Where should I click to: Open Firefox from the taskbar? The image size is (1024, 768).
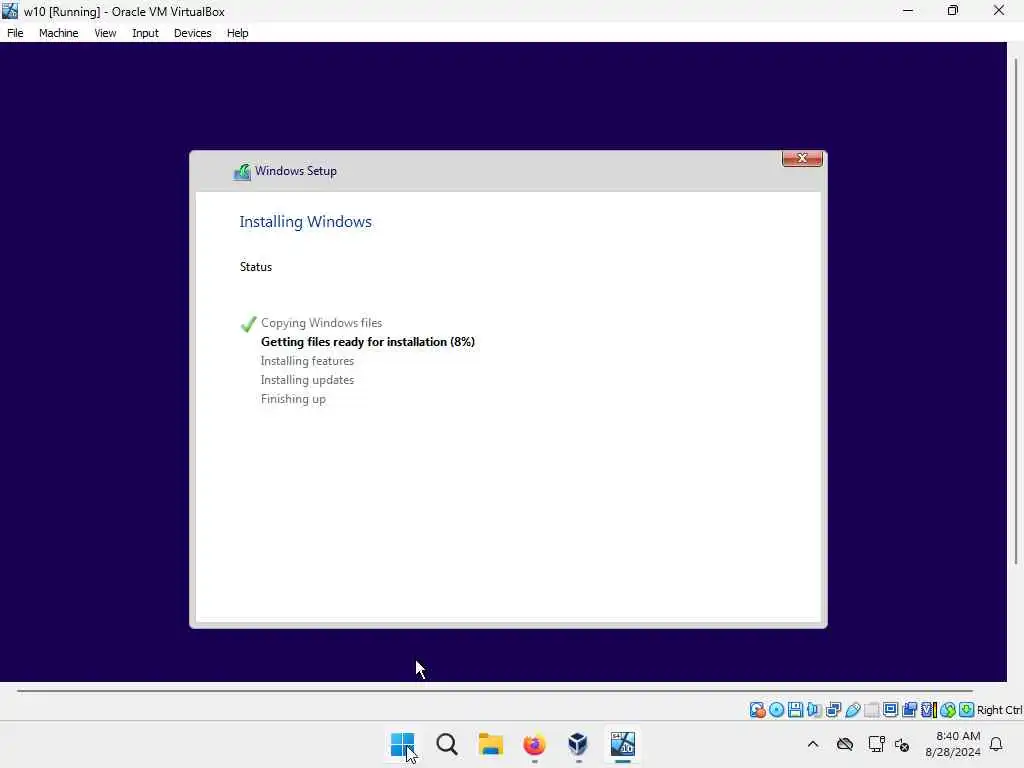(x=534, y=744)
